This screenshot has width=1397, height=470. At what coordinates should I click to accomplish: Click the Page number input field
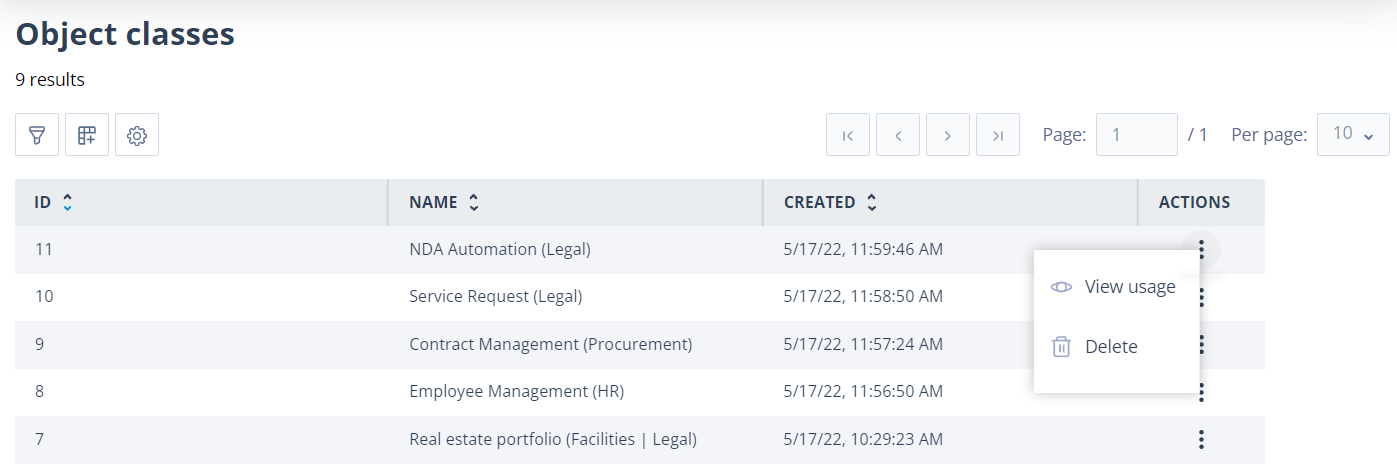[1137, 134]
